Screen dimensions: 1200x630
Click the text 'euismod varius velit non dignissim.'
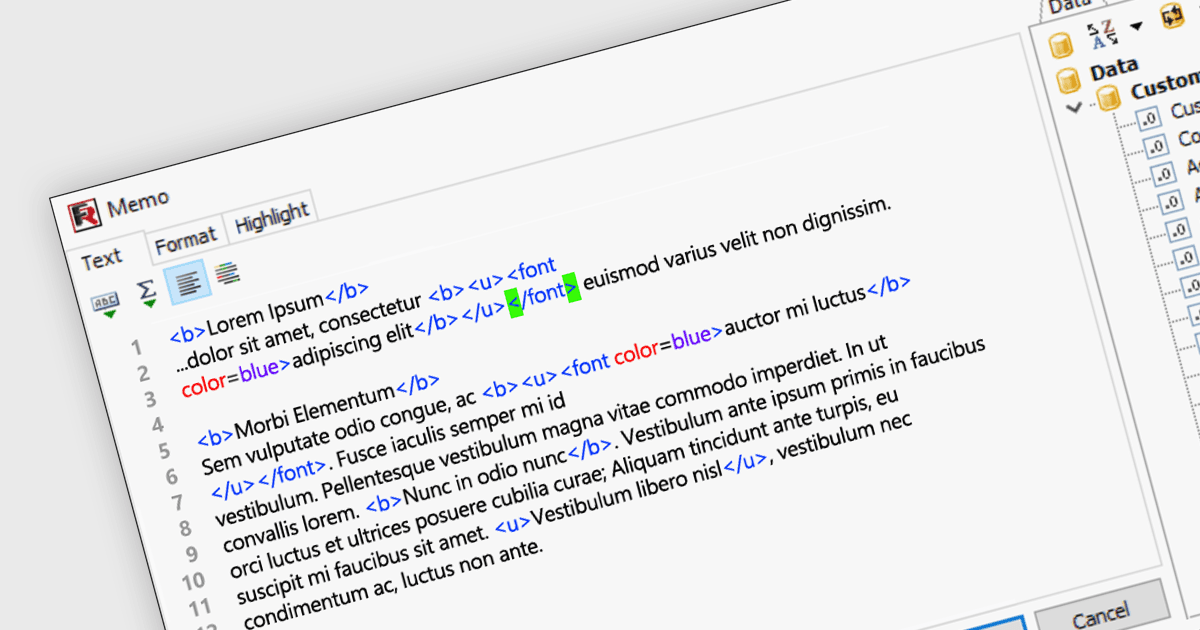pos(737,243)
